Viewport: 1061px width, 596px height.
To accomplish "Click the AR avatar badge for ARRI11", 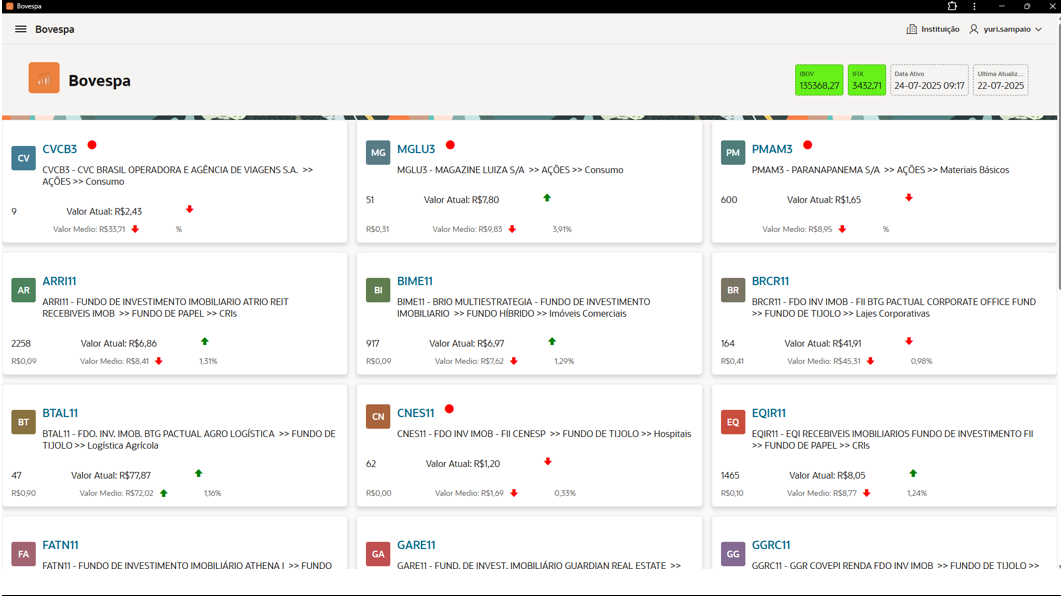I will (24, 290).
